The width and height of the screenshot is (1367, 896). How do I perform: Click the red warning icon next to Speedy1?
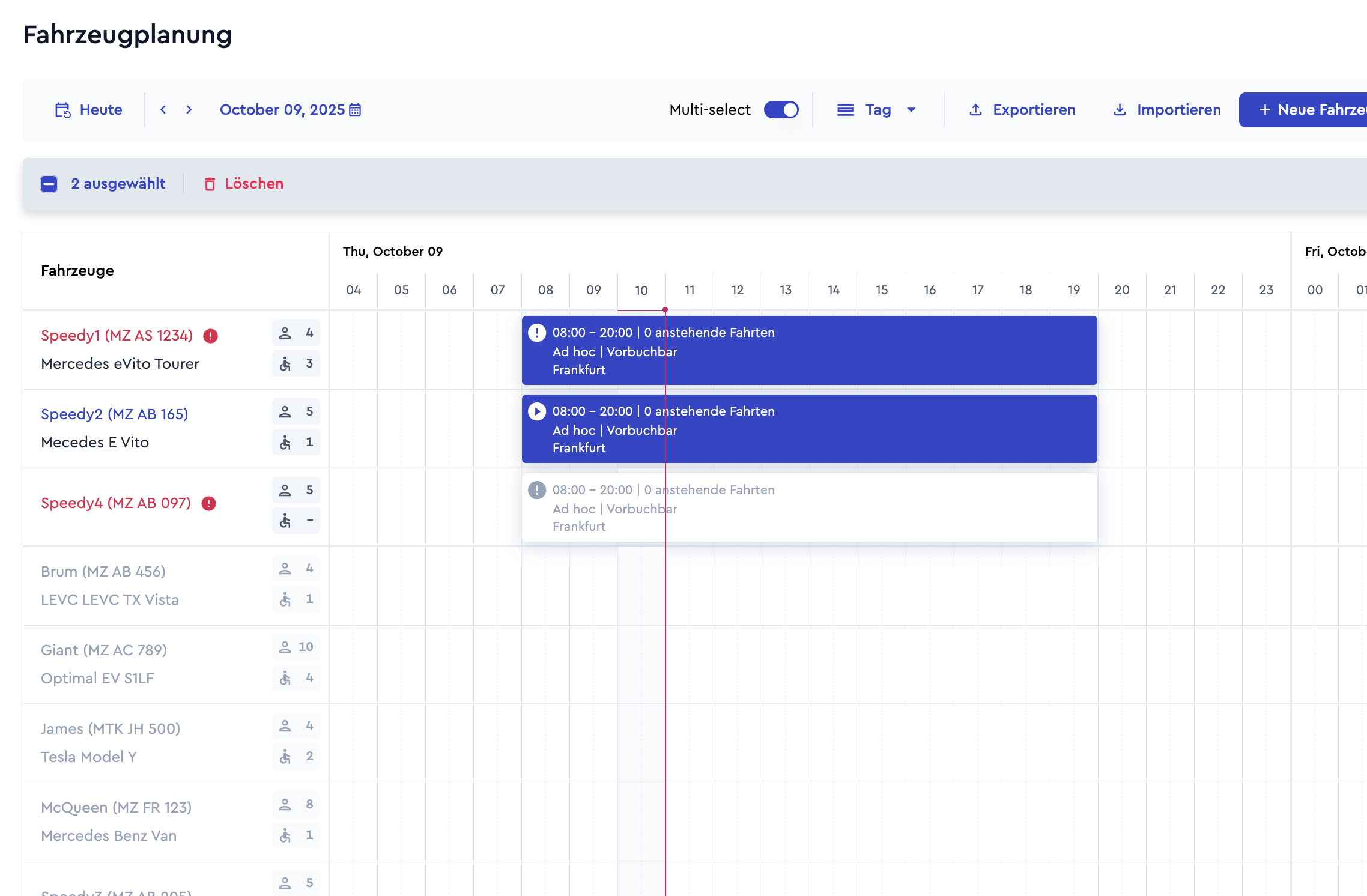coord(210,336)
